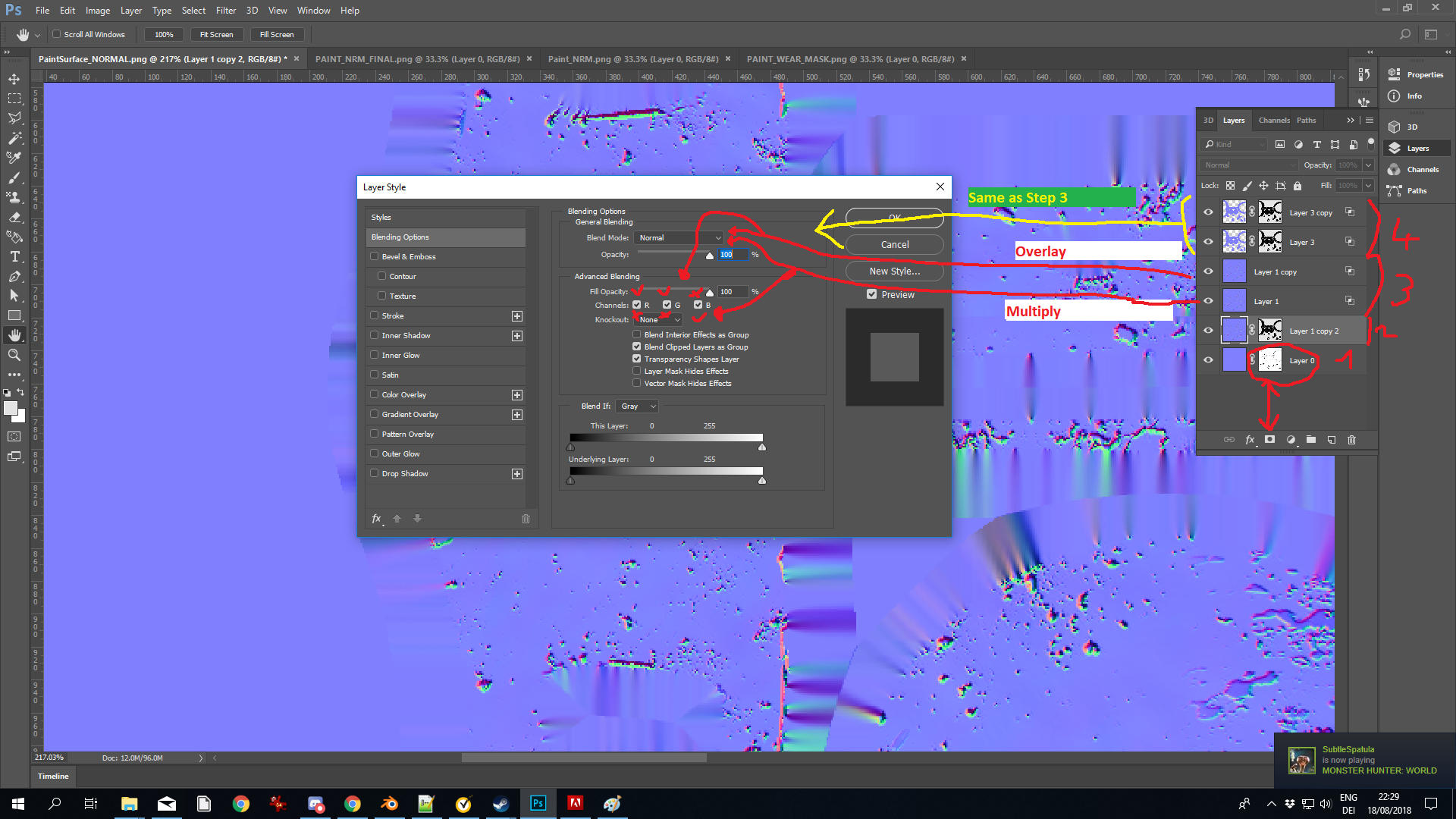Select the Zoom tool
The image size is (1456, 819).
click(x=14, y=355)
